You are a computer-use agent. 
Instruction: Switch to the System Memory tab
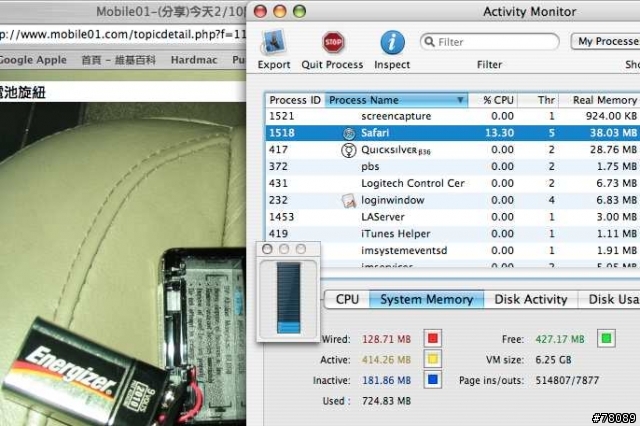point(427,300)
